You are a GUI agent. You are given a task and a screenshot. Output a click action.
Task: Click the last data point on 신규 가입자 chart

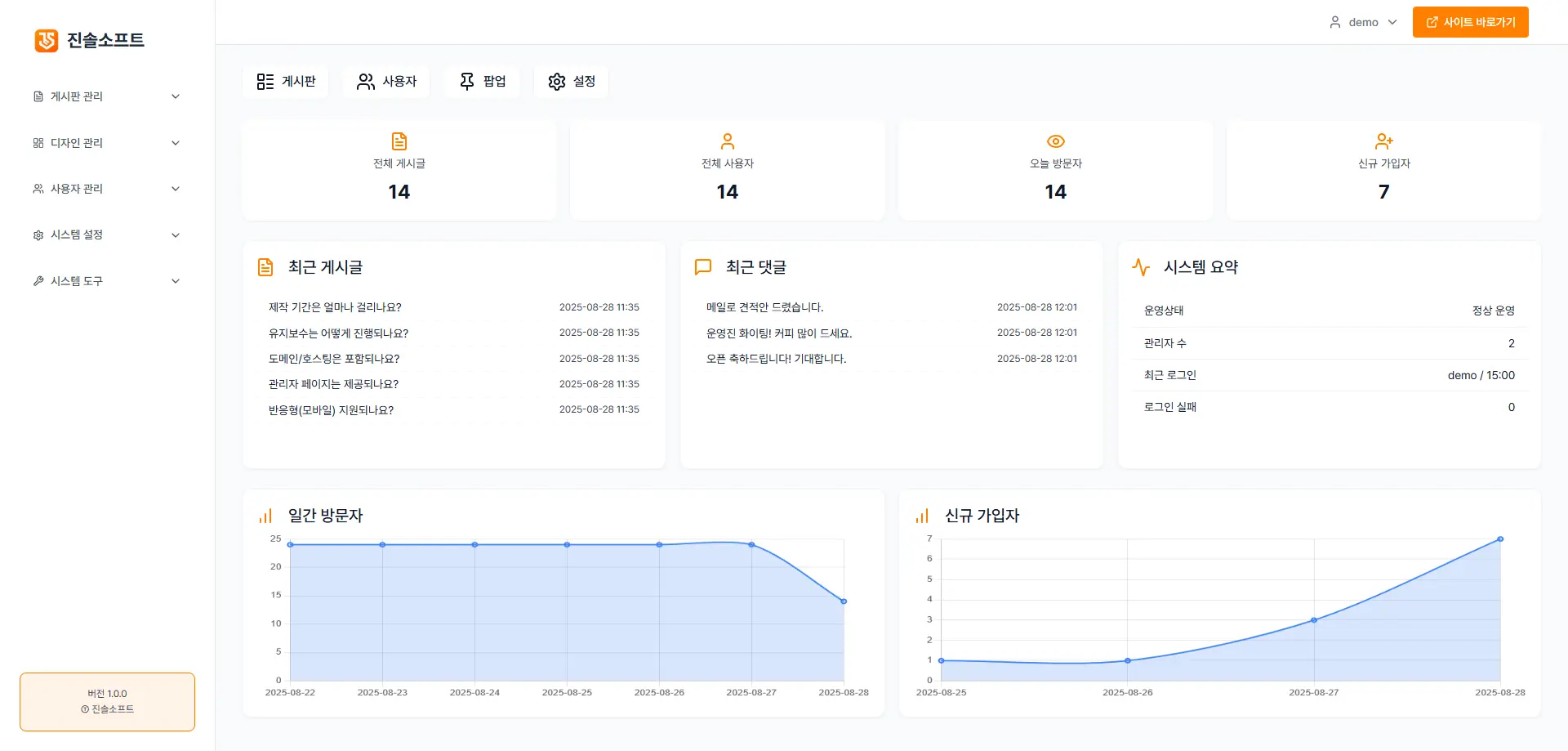click(1500, 539)
